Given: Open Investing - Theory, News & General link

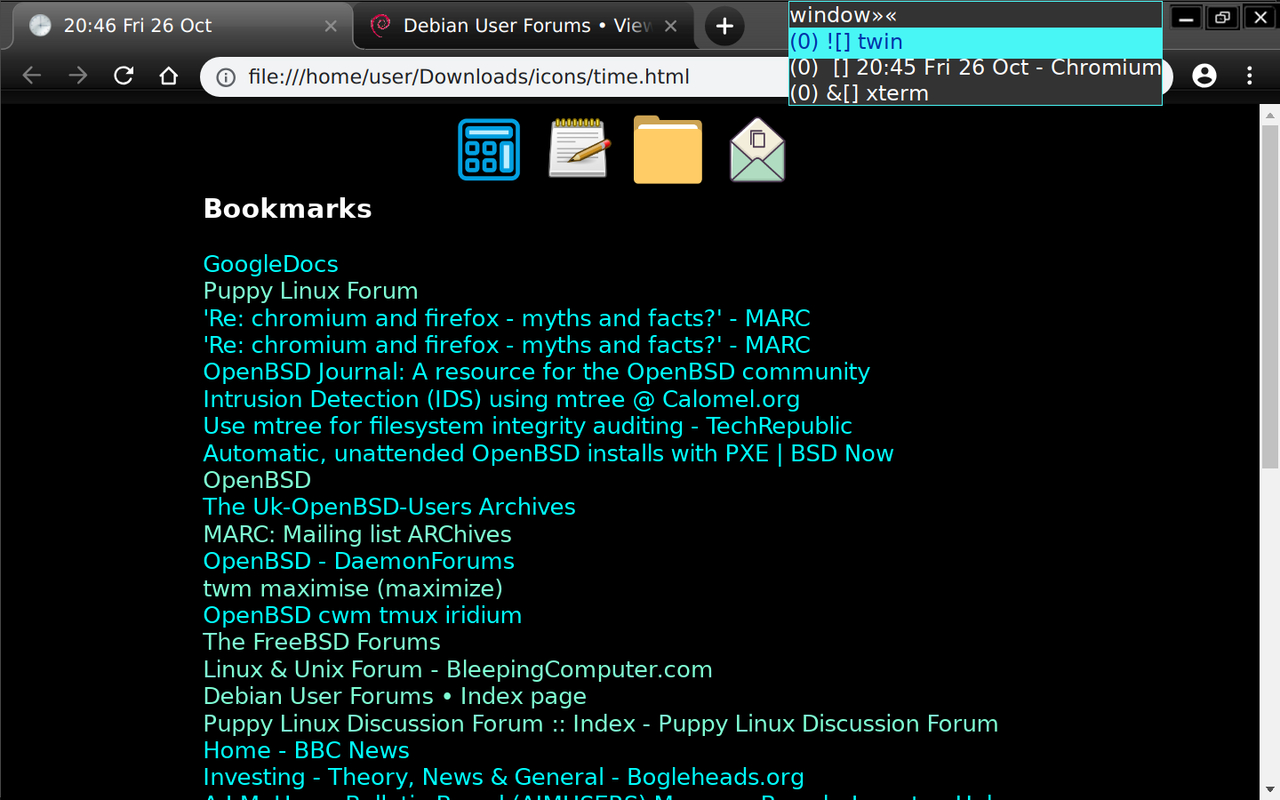Looking at the screenshot, I should pyautogui.click(x=504, y=777).
